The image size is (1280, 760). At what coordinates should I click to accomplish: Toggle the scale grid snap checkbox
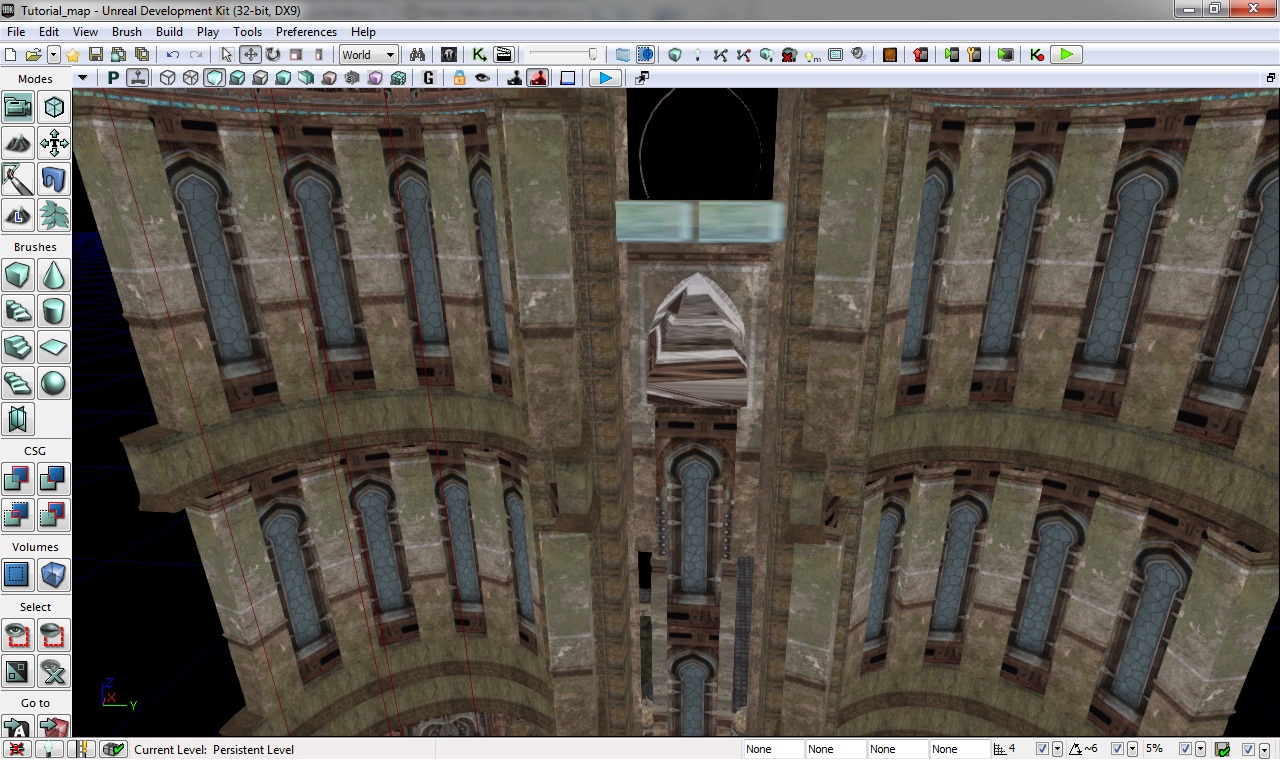coord(1186,749)
